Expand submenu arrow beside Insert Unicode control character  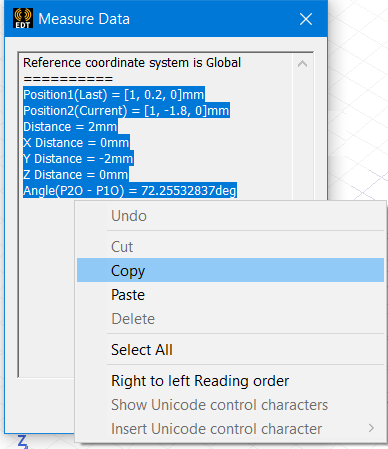[x=371, y=428]
